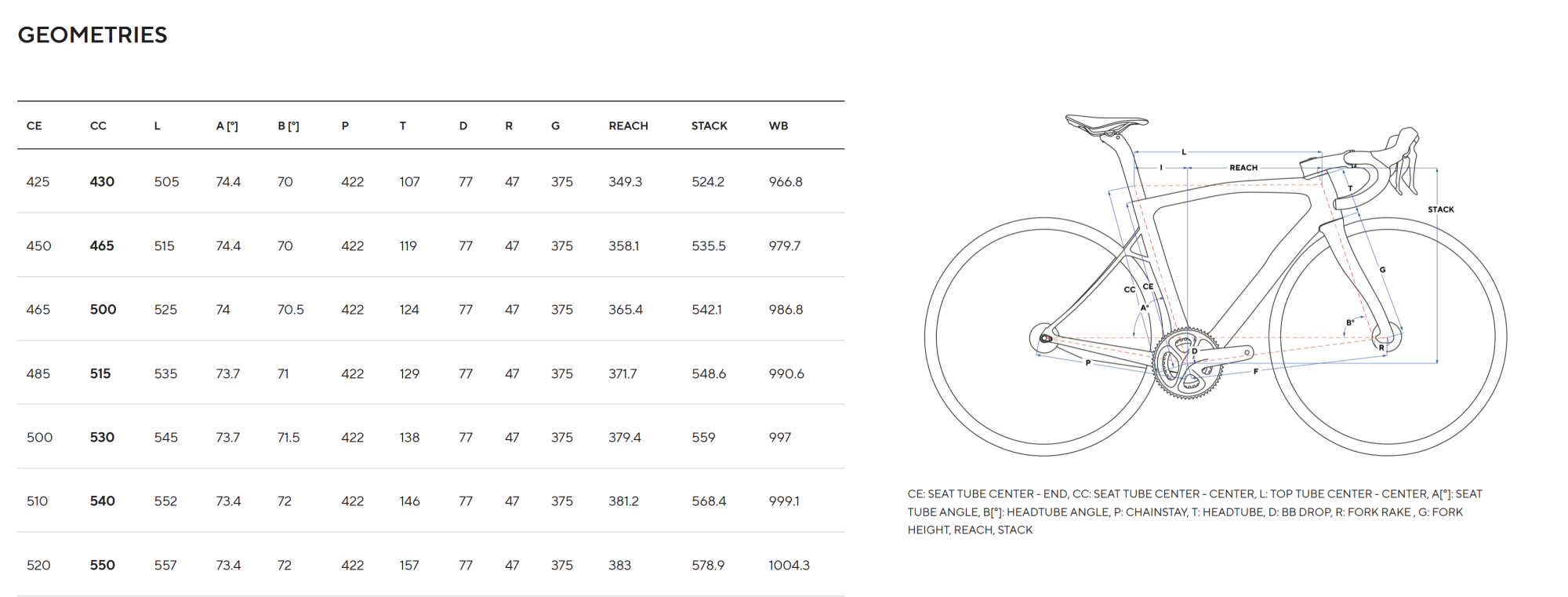
Task: Select the A[°] seat angle column header
Action: pyautogui.click(x=227, y=126)
